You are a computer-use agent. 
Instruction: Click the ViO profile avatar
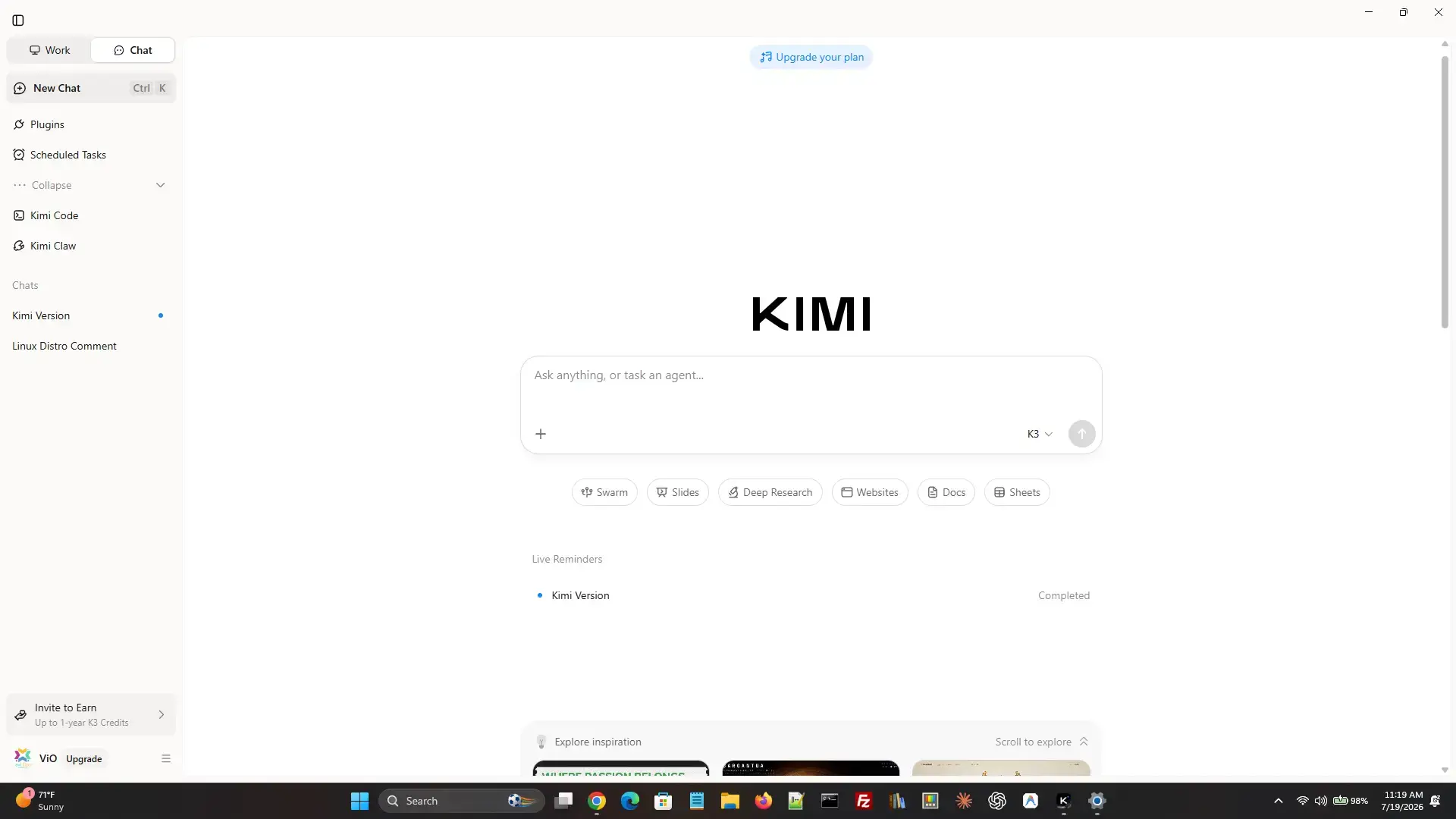click(23, 758)
